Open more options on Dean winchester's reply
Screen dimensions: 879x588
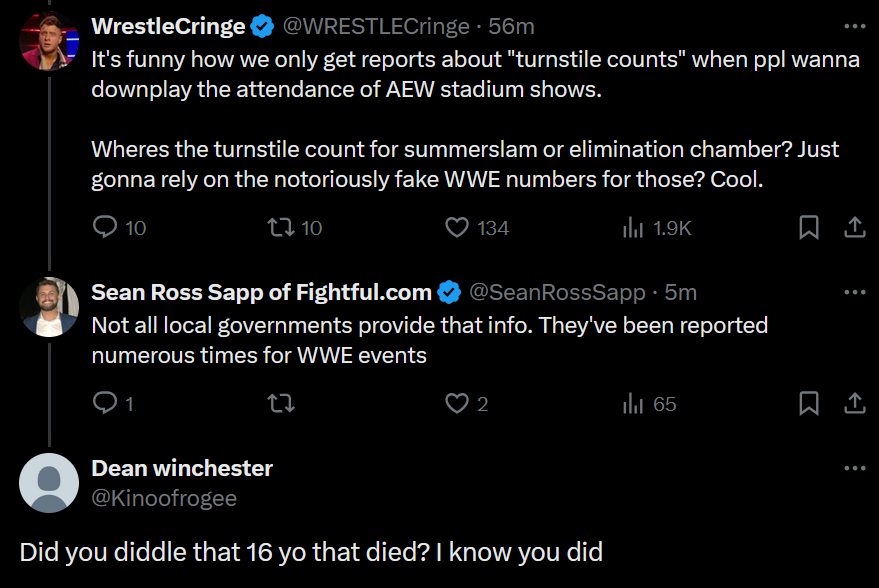click(x=855, y=468)
